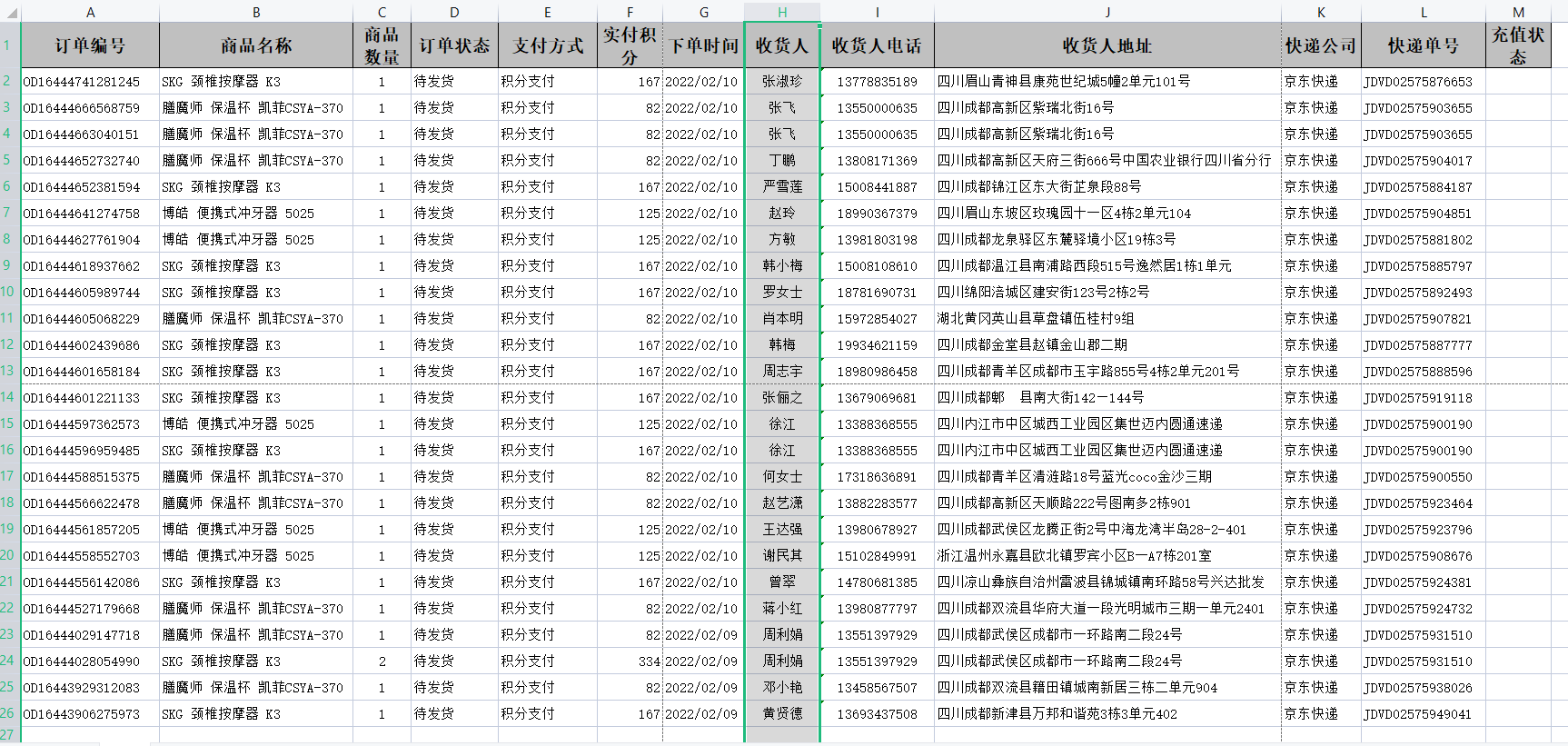Select order date cell in row 23
Viewport: 1568px width, 746px height.
point(704,635)
